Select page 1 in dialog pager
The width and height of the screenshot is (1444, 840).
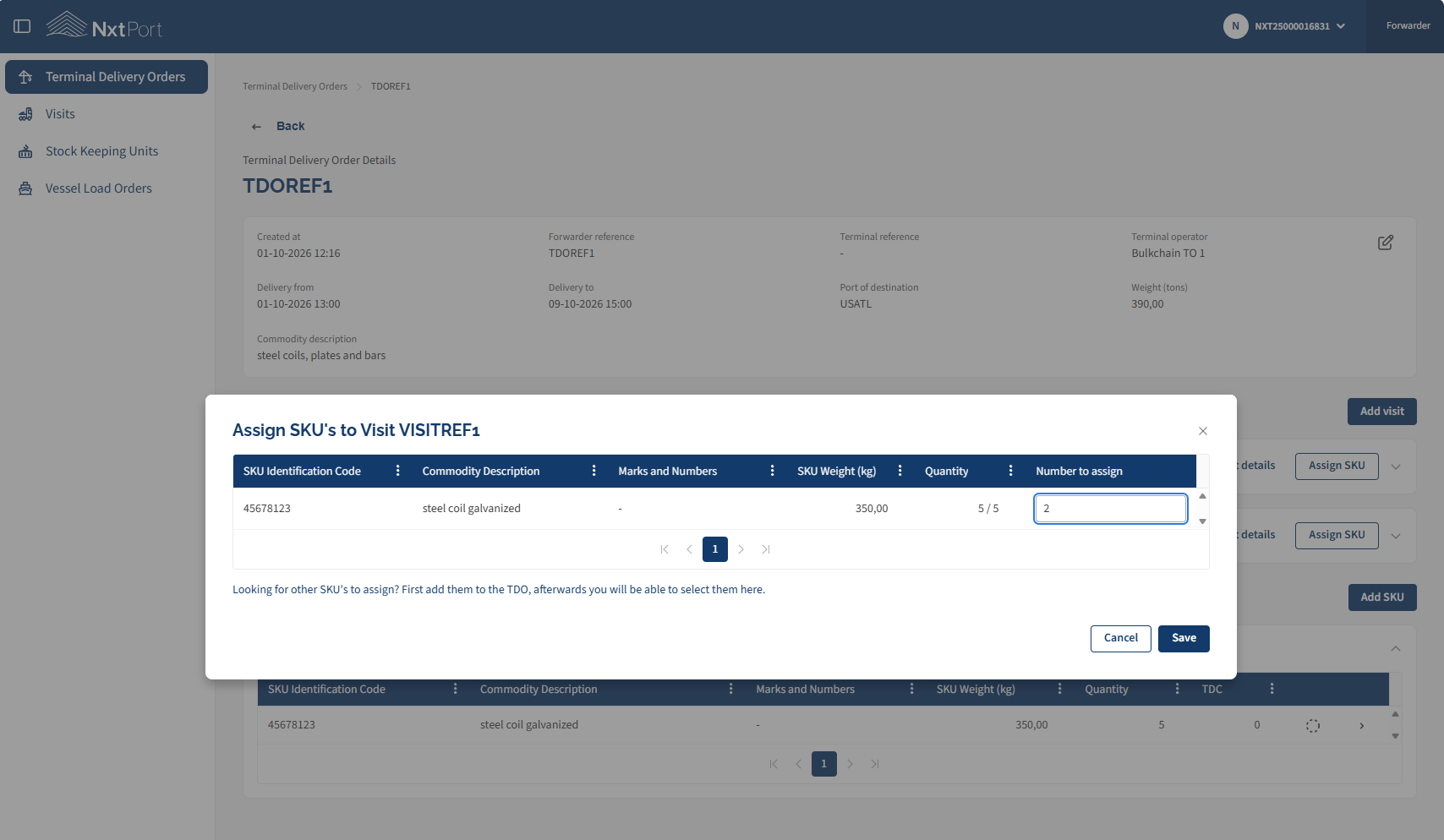pos(715,549)
